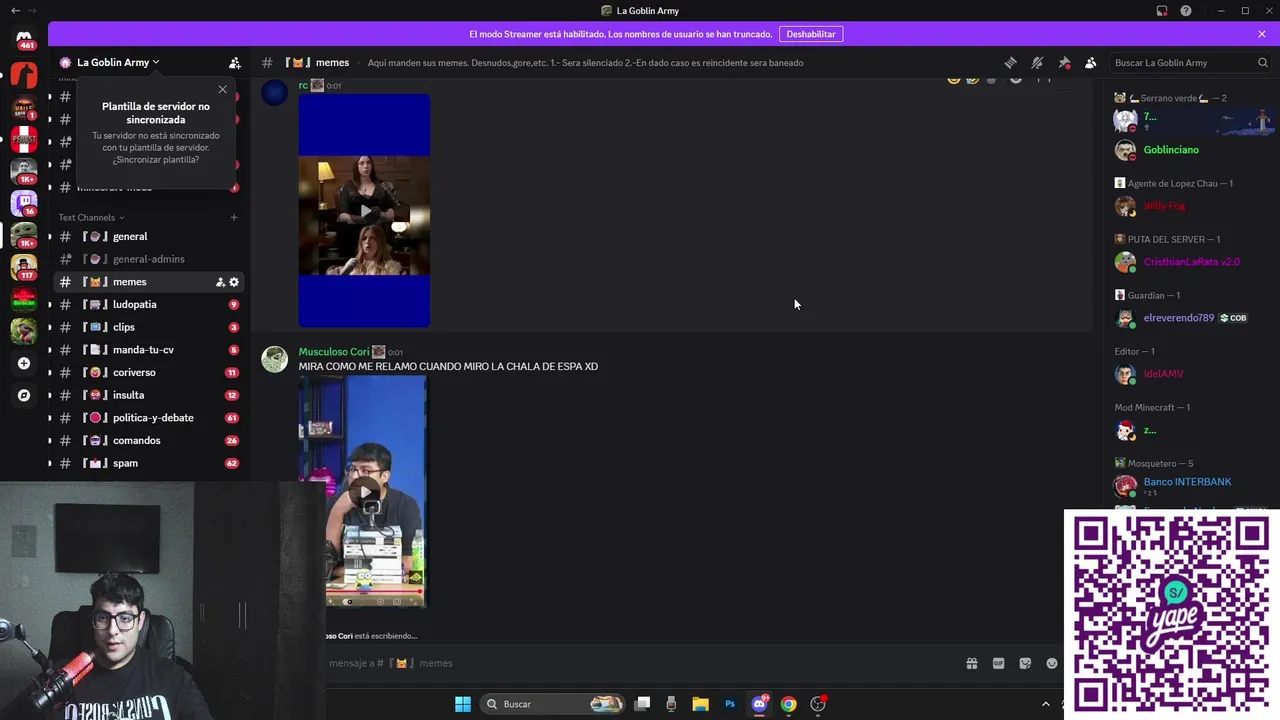Click the Buscar La Goblin Army search field
The width and height of the screenshot is (1280, 720).
coord(1190,62)
